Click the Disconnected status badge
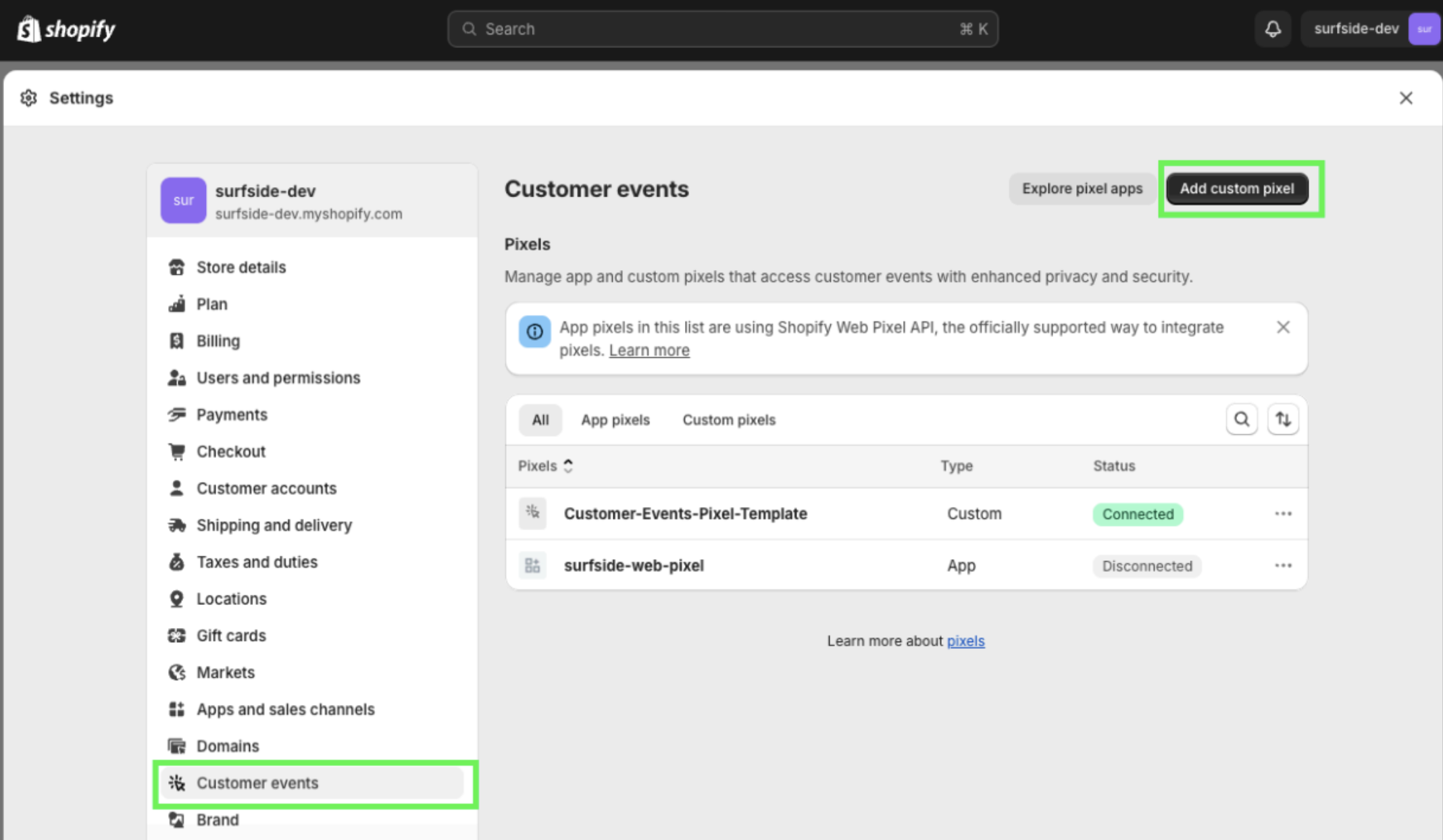The image size is (1443, 840). pyautogui.click(x=1146, y=566)
